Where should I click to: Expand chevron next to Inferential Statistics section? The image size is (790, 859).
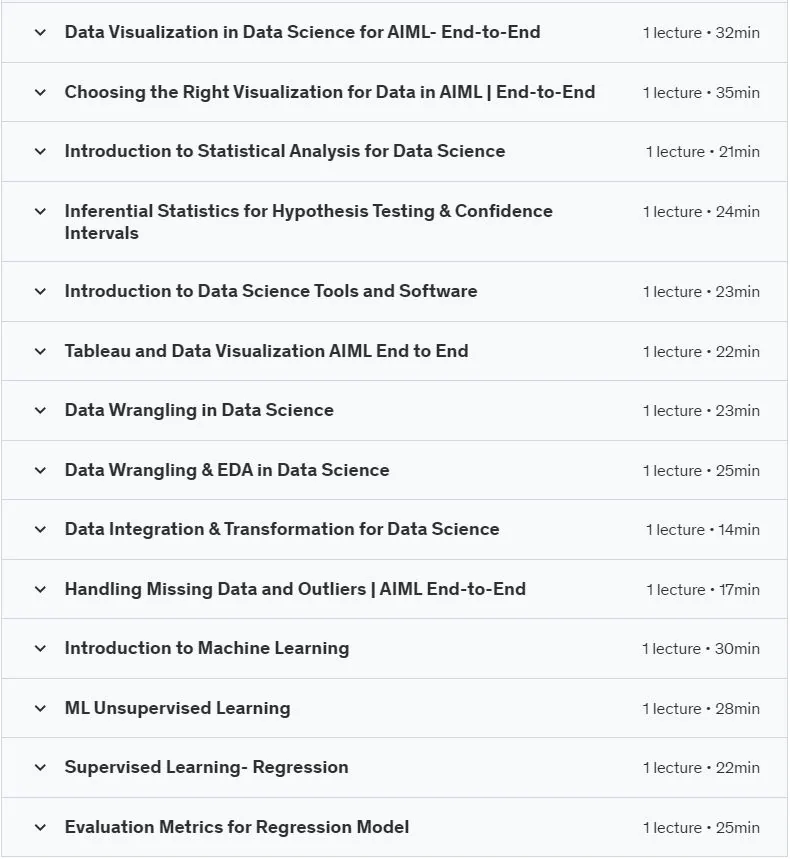(x=40, y=211)
